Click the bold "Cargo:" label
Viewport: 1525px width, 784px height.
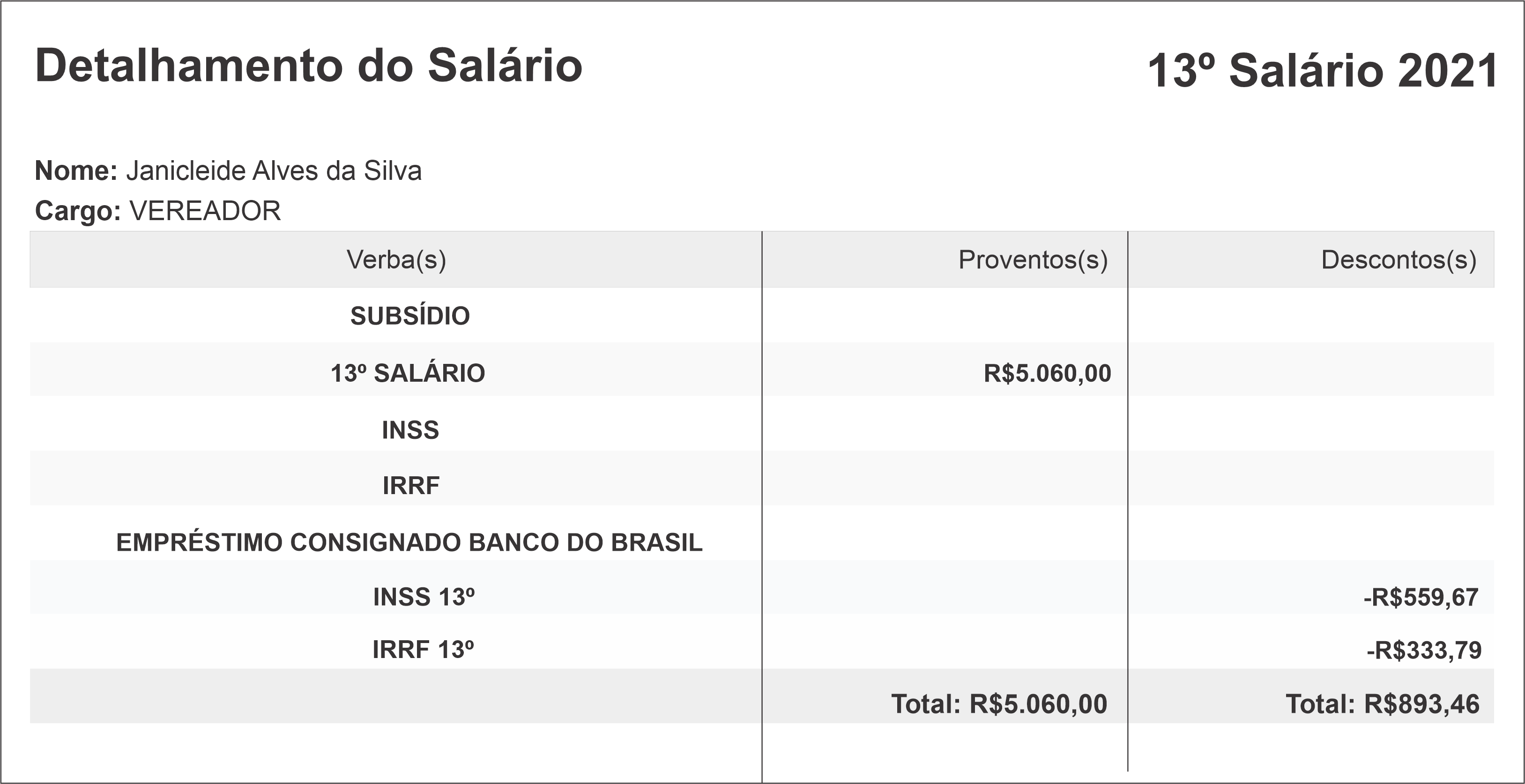(78, 211)
